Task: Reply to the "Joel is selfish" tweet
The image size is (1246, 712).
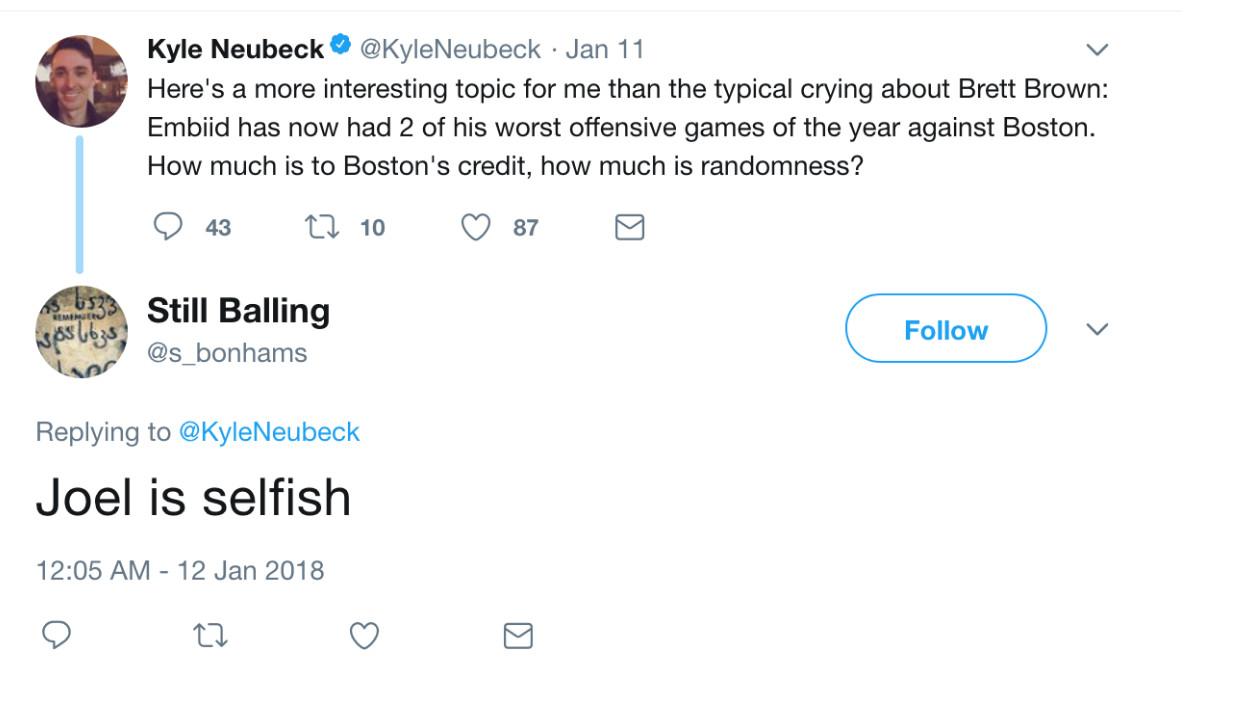Action: pos(56,635)
